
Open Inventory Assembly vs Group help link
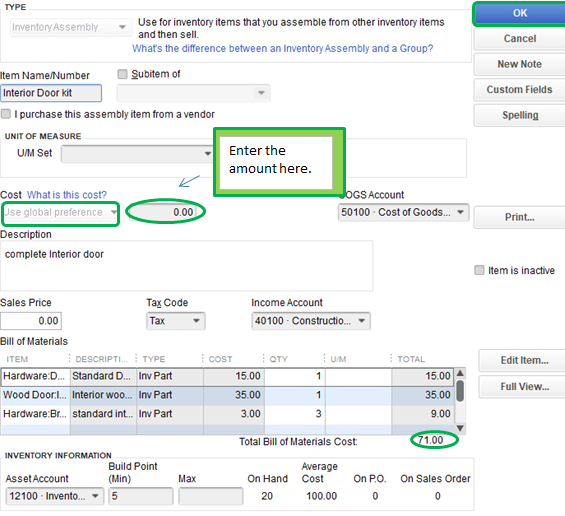(x=282, y=49)
